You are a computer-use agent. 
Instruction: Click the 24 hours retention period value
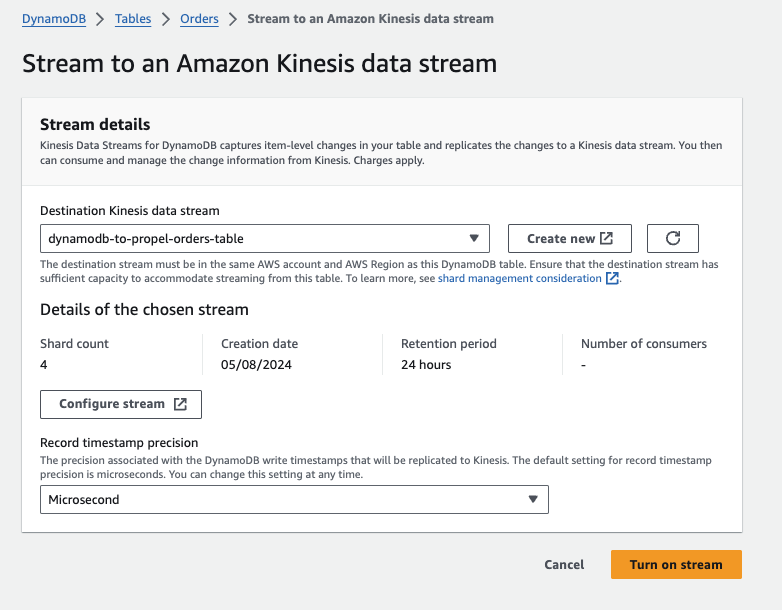pyautogui.click(x=426, y=365)
